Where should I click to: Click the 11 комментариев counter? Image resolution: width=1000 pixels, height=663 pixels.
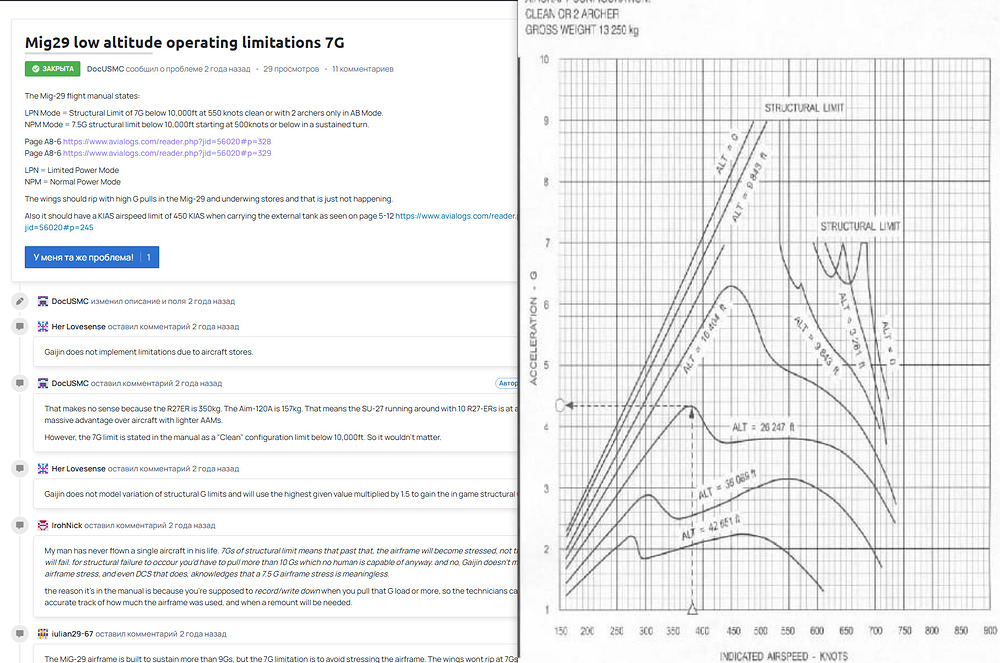click(x=363, y=69)
